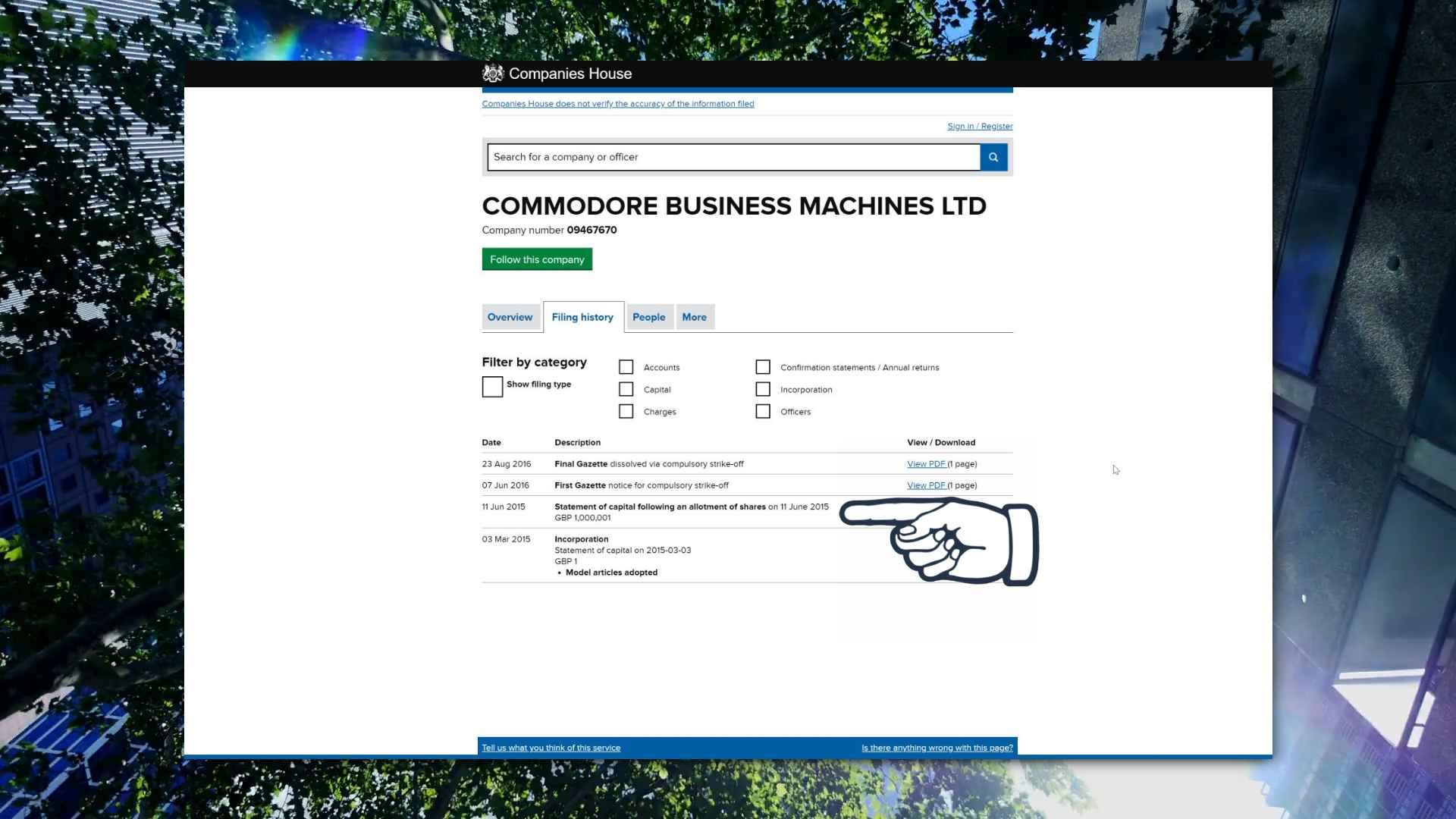Enable the Charges filter checkbox

[626, 411]
